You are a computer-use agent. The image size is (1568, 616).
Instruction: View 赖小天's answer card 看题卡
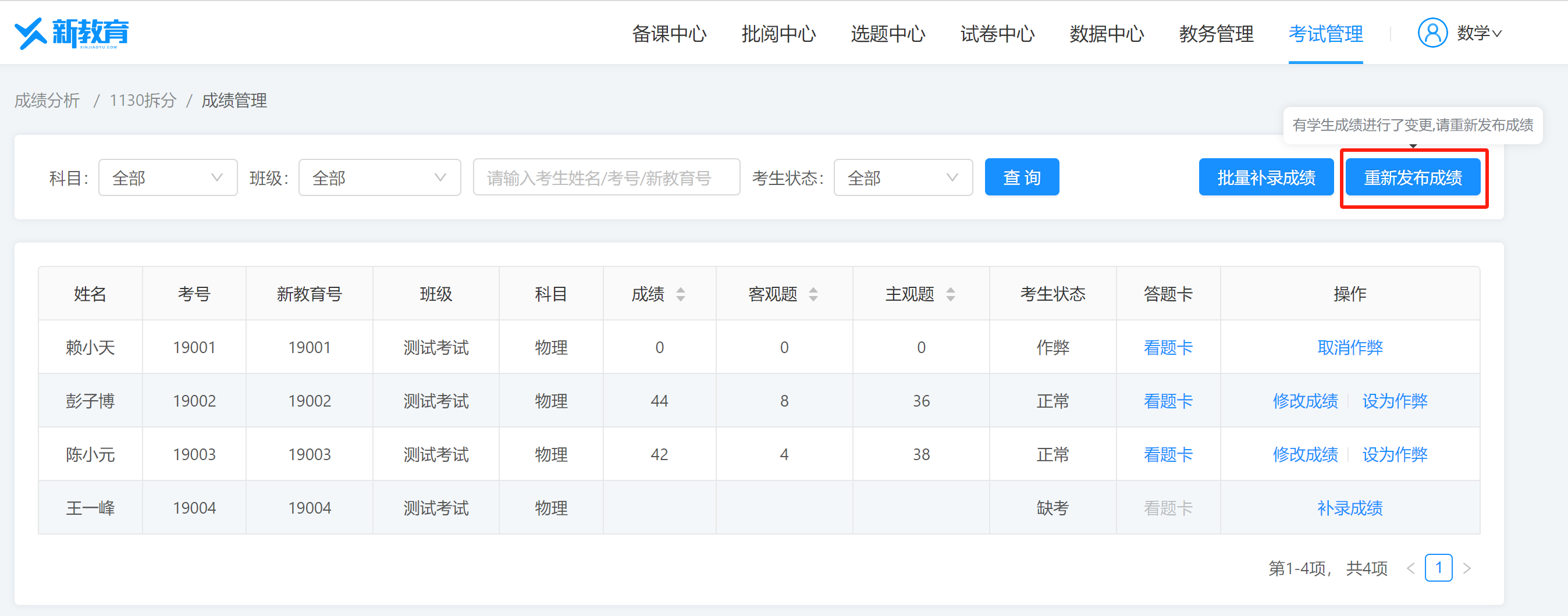pyautogui.click(x=1168, y=348)
